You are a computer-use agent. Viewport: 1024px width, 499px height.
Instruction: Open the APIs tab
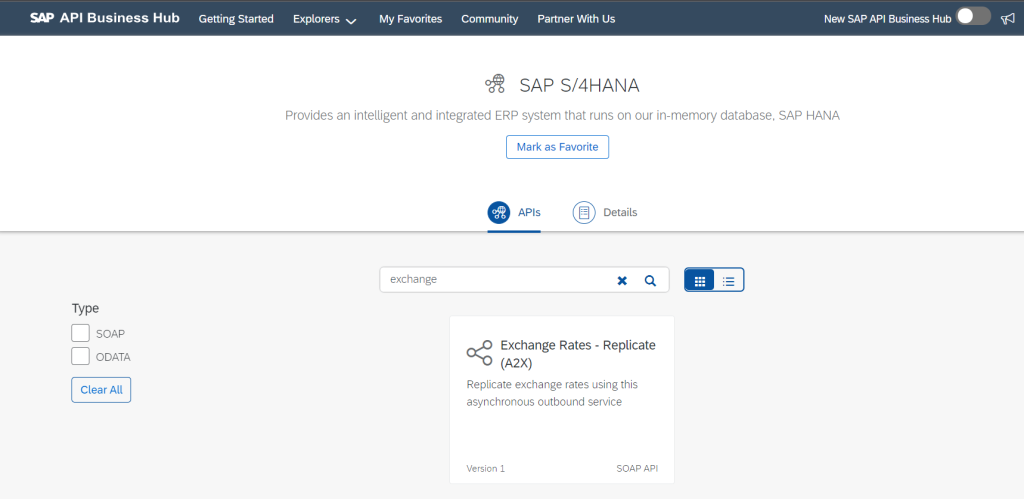[x=514, y=212]
